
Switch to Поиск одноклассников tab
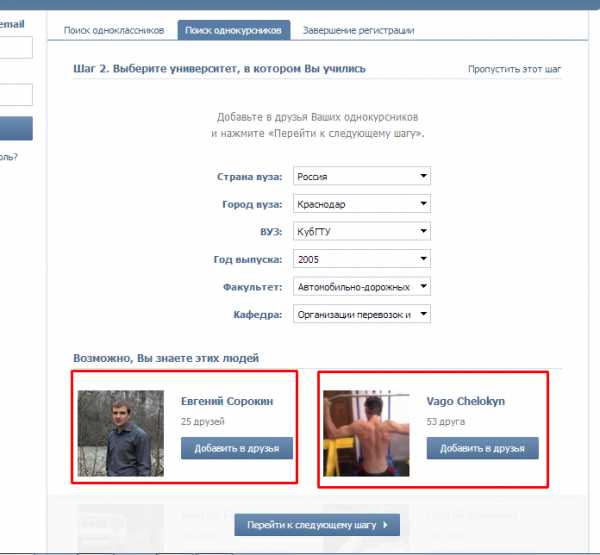(x=114, y=30)
